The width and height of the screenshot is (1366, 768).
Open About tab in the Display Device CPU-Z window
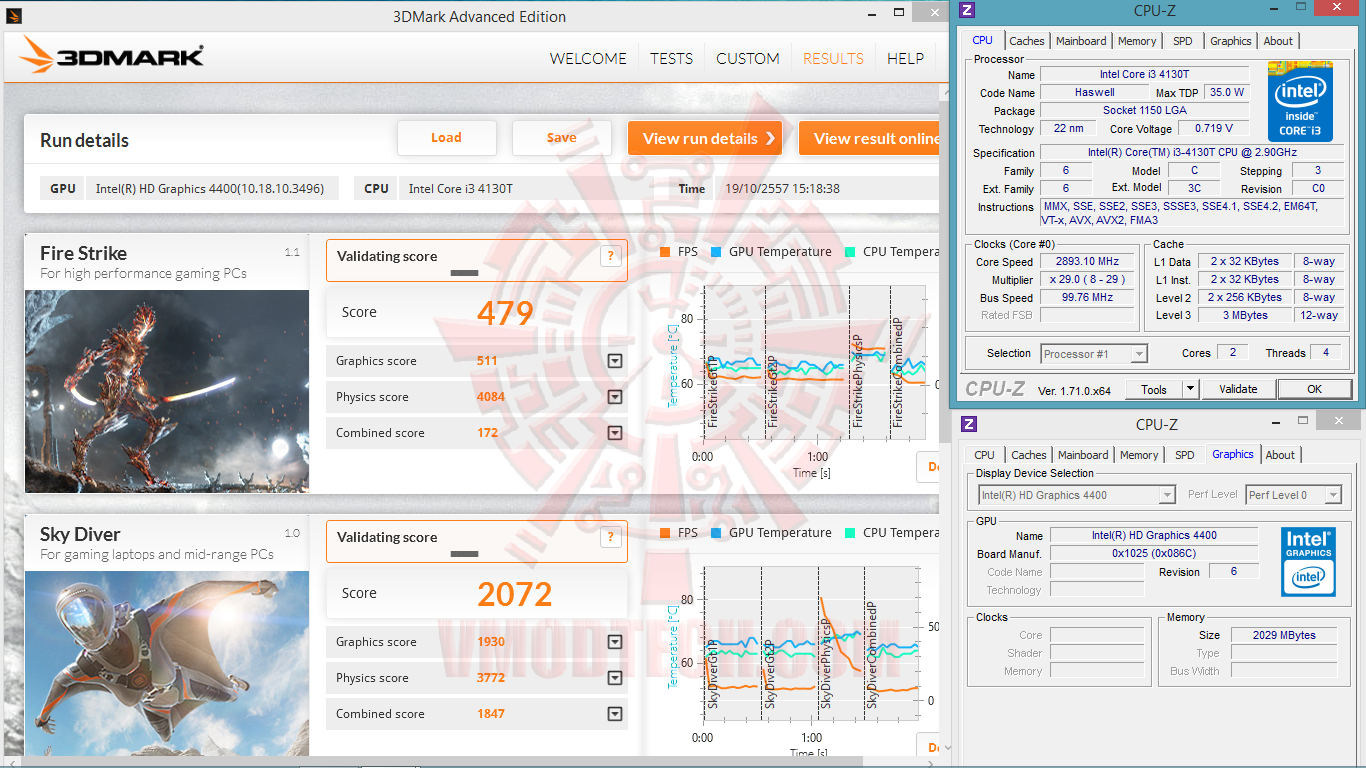tap(1280, 455)
